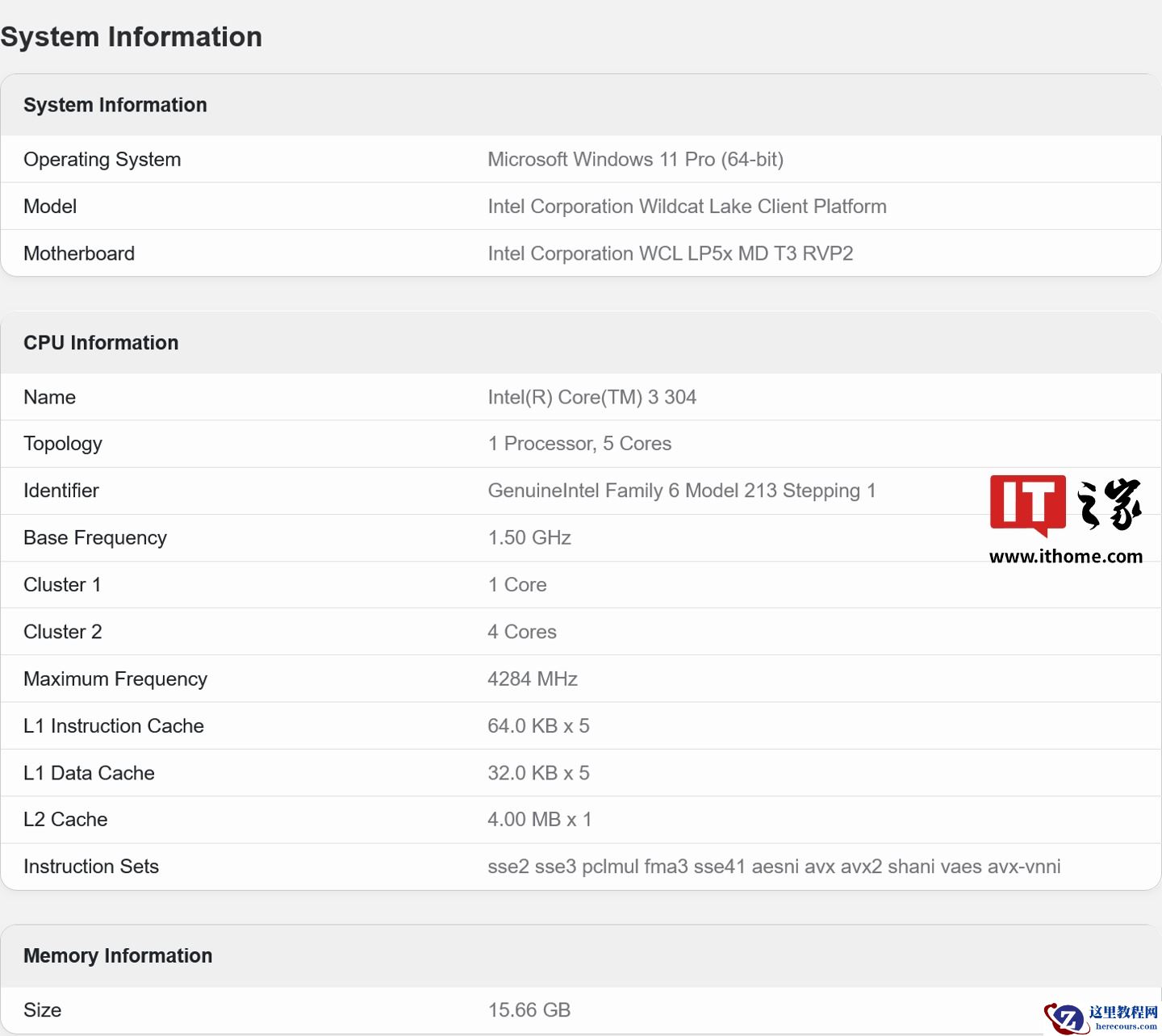
Task: Select the Instruction Sets label
Action: point(91,867)
